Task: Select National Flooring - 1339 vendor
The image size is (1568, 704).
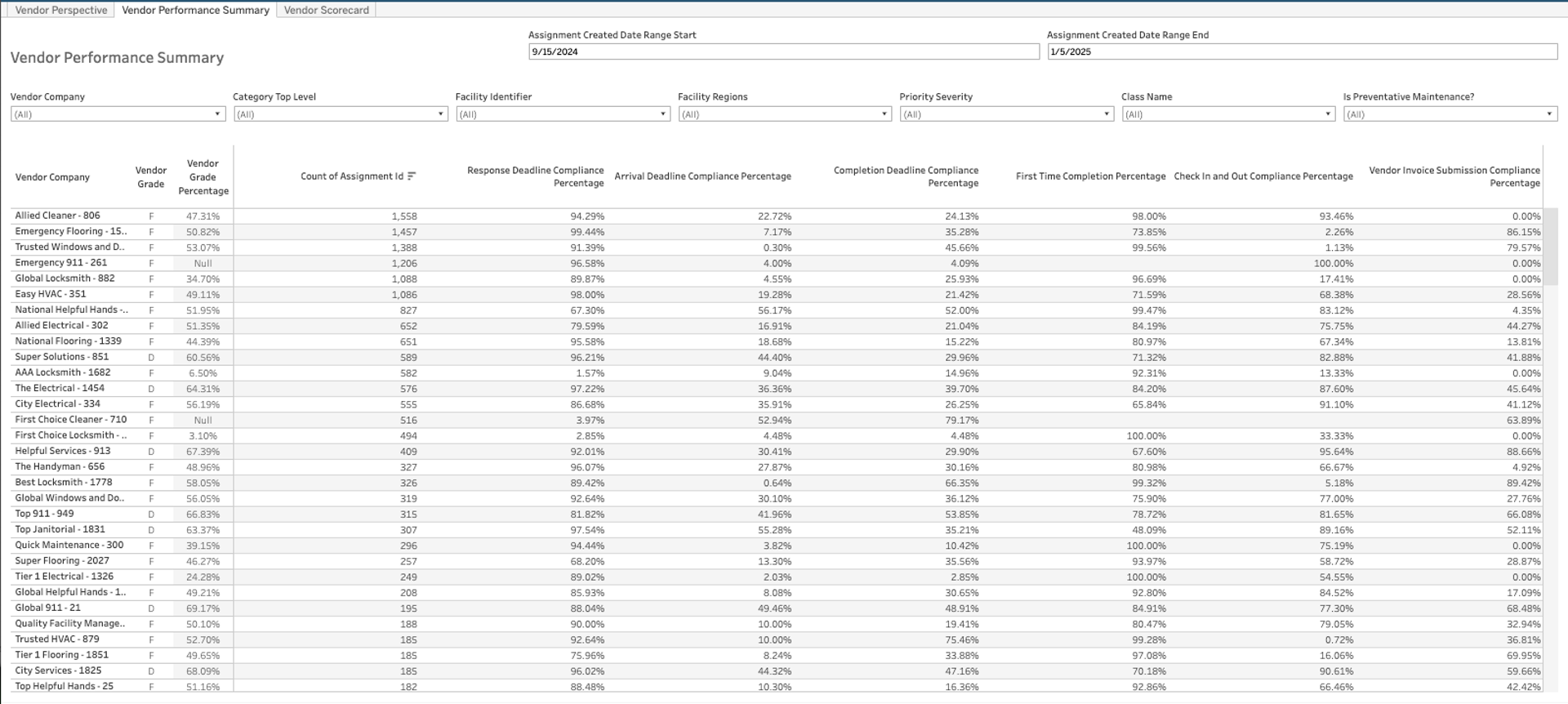Action: click(x=68, y=341)
